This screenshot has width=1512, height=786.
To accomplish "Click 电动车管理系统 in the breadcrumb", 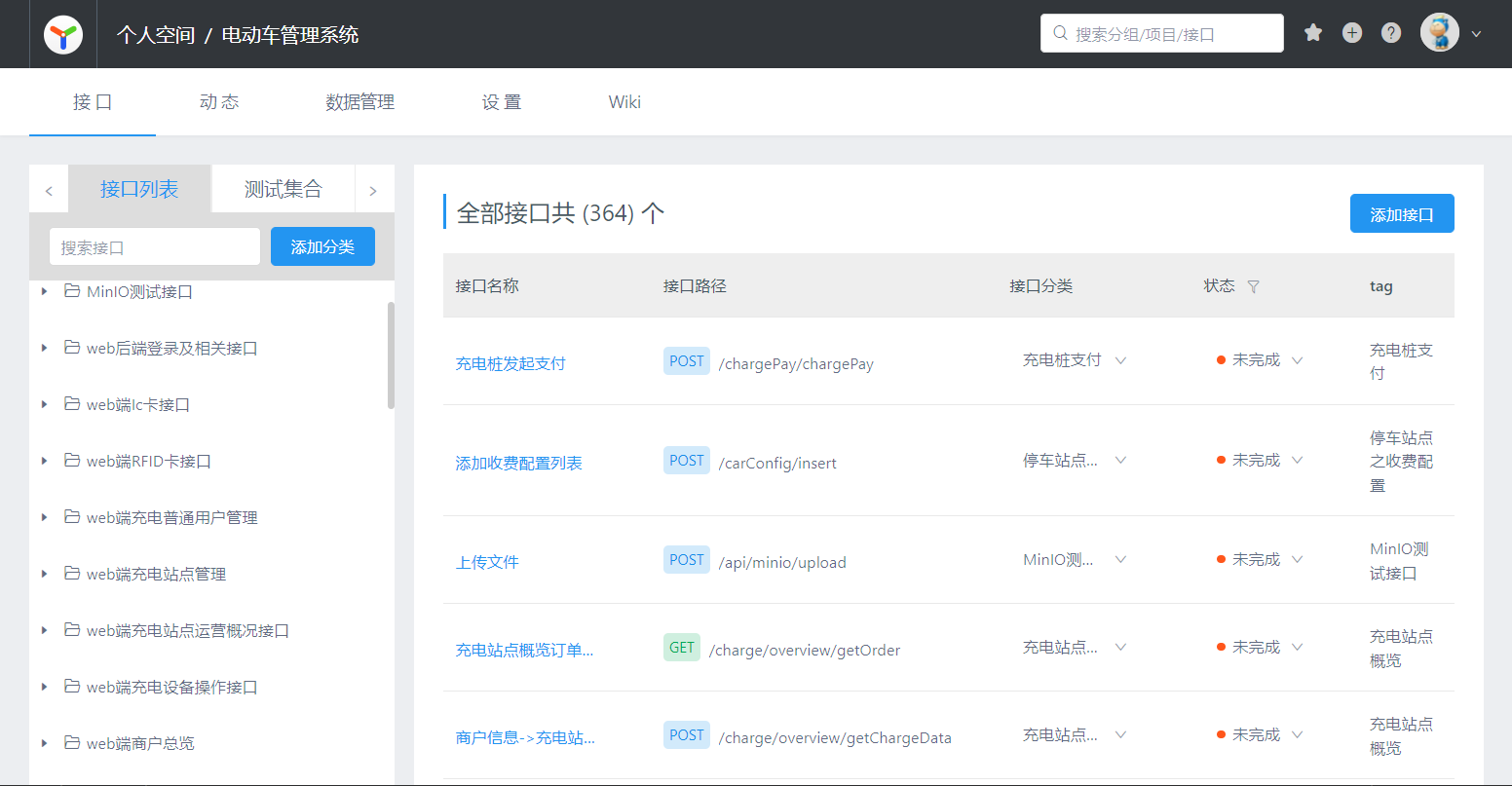I will [x=290, y=35].
